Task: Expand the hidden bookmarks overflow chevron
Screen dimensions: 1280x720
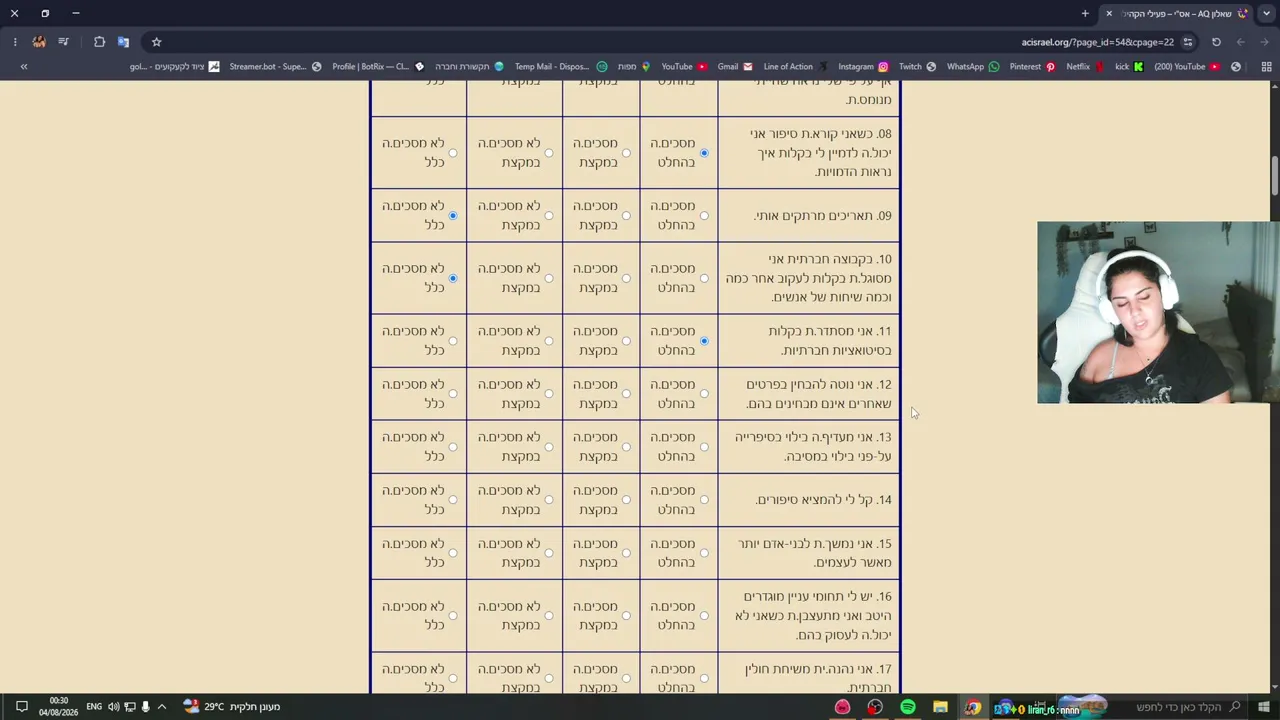Action: point(24,67)
